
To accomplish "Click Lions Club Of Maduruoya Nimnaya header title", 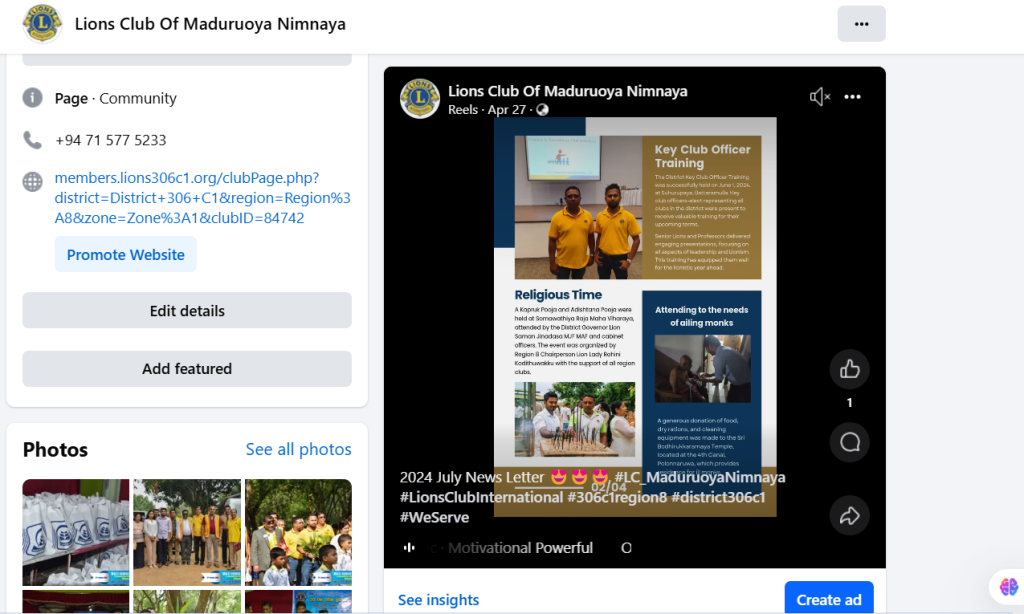I will (x=210, y=24).
